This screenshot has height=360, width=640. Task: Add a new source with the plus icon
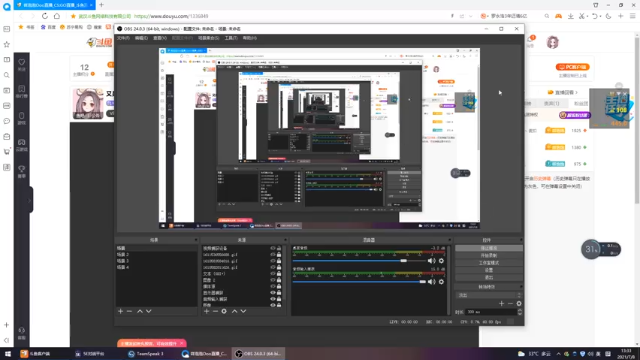coord(207,311)
